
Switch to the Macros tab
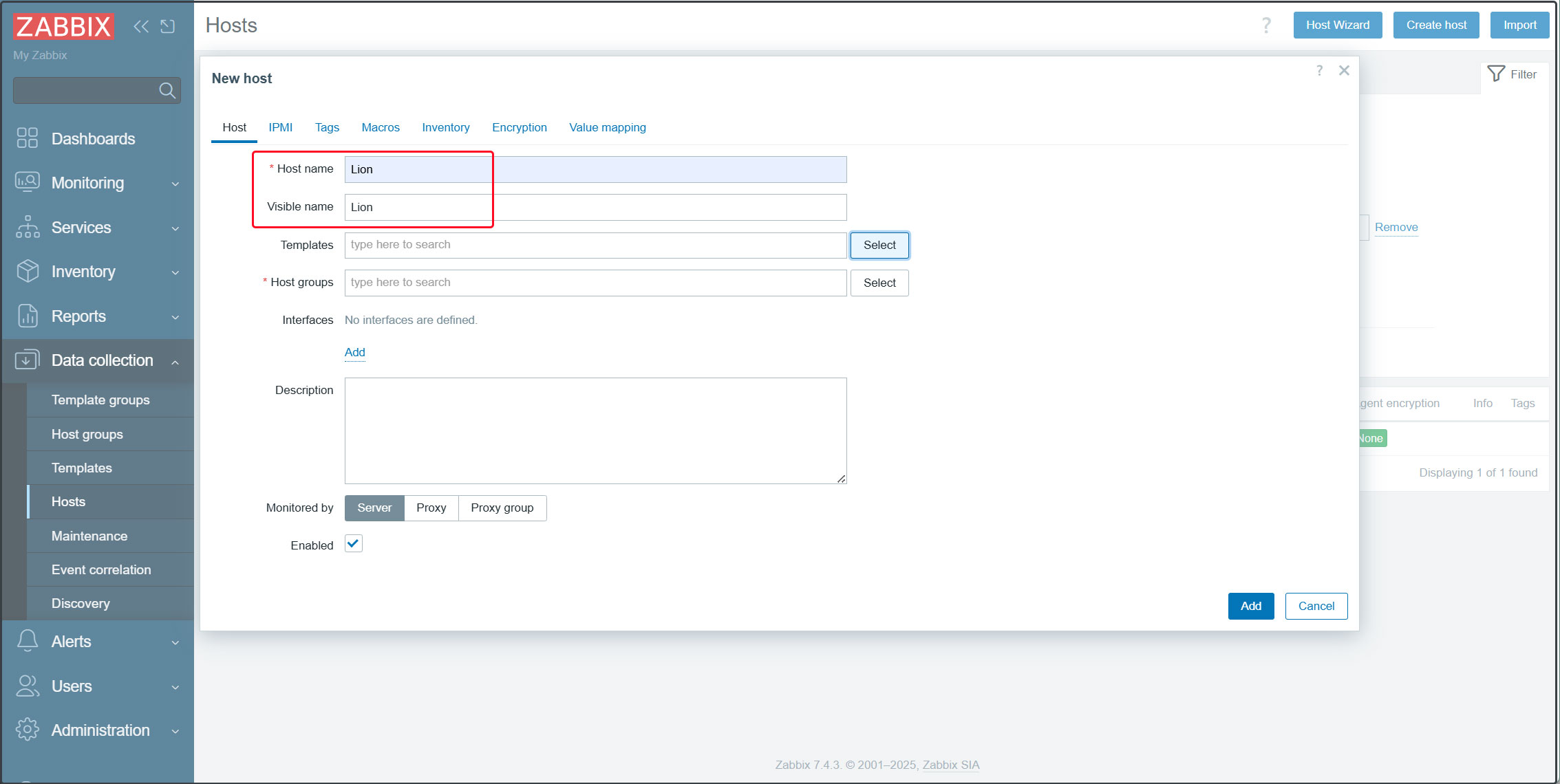(x=381, y=127)
